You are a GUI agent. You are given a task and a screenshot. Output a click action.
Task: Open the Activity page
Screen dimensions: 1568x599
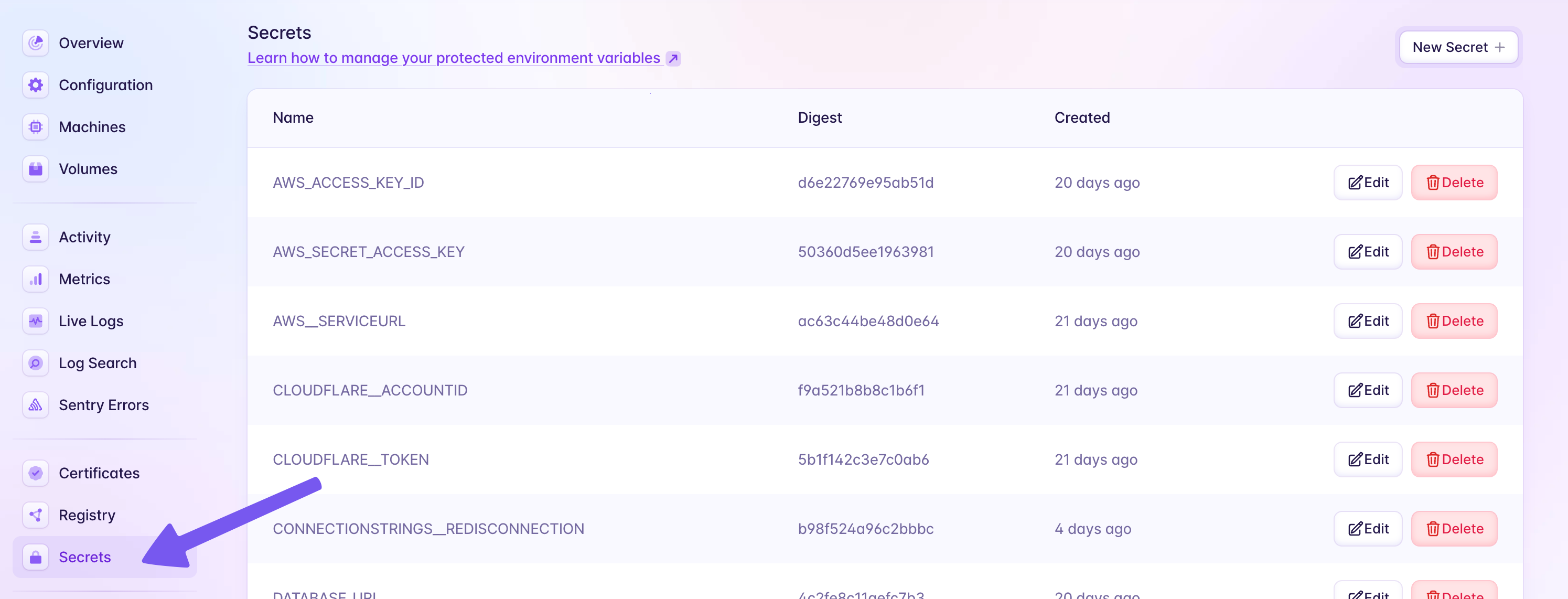coord(105,238)
